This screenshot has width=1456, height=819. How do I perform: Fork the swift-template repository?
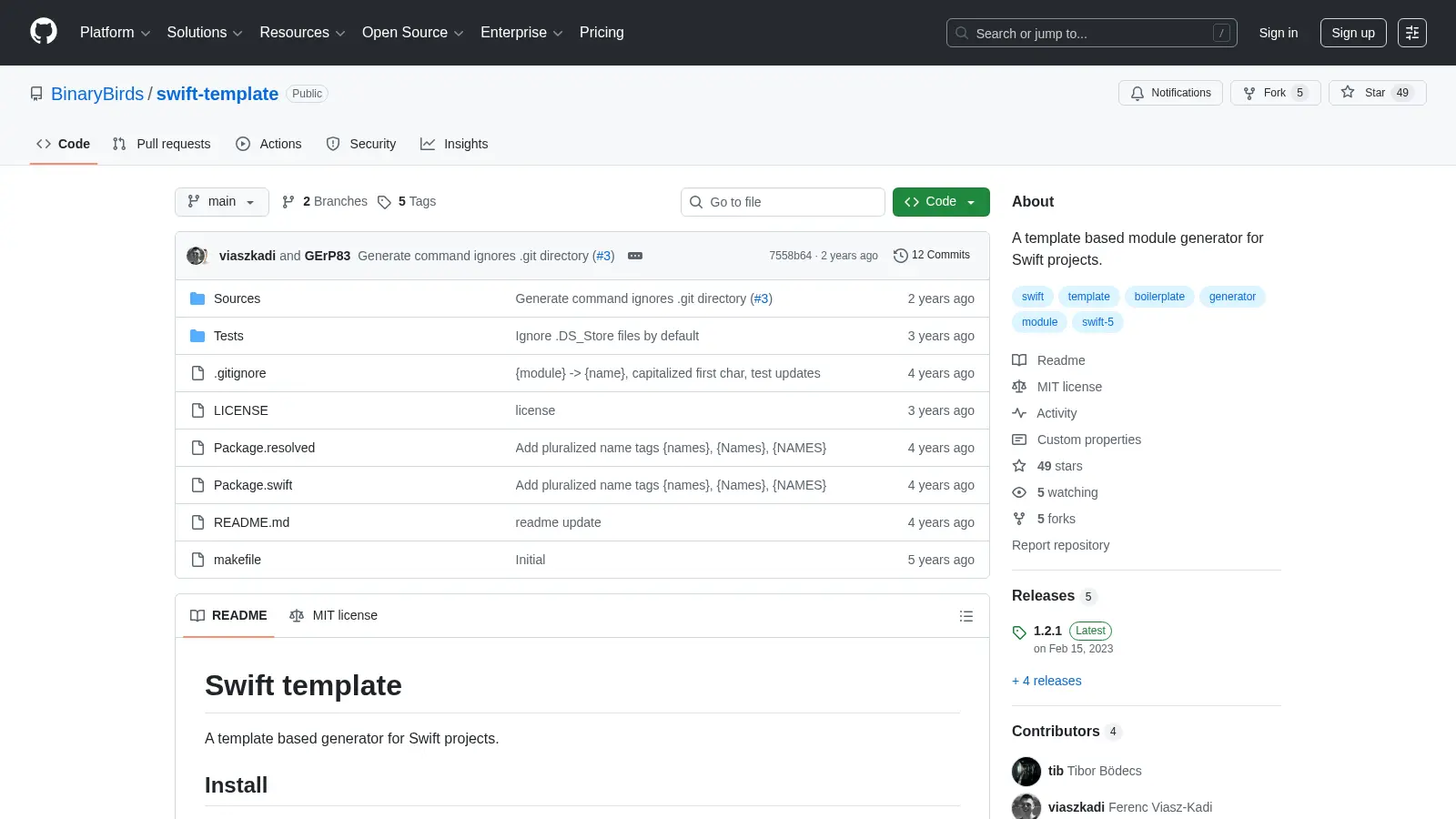point(1276,93)
